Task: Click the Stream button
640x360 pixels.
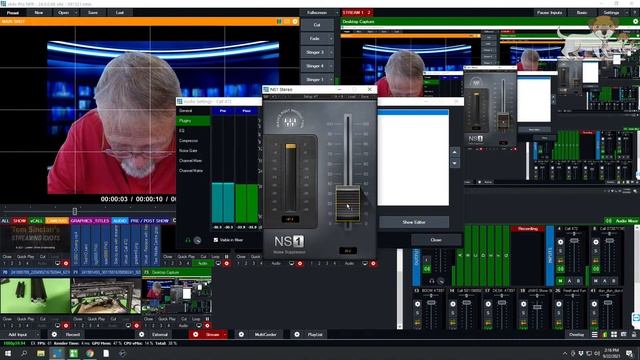Action: [x=213, y=334]
